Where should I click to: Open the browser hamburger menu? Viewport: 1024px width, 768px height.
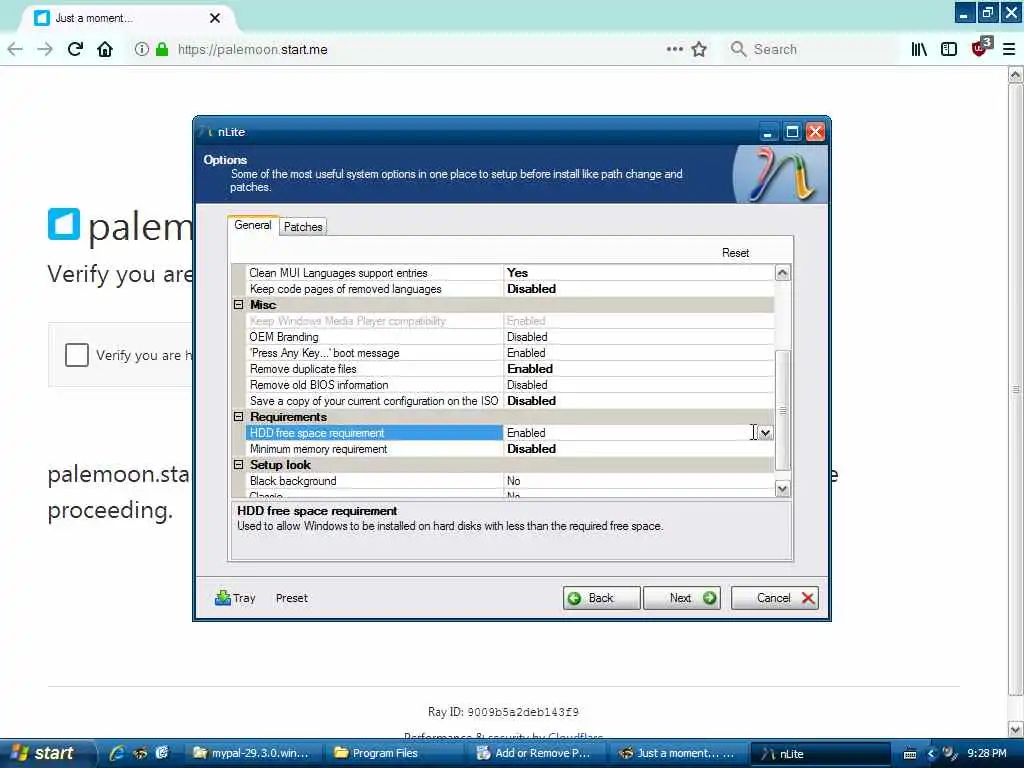pyautogui.click(x=1009, y=50)
